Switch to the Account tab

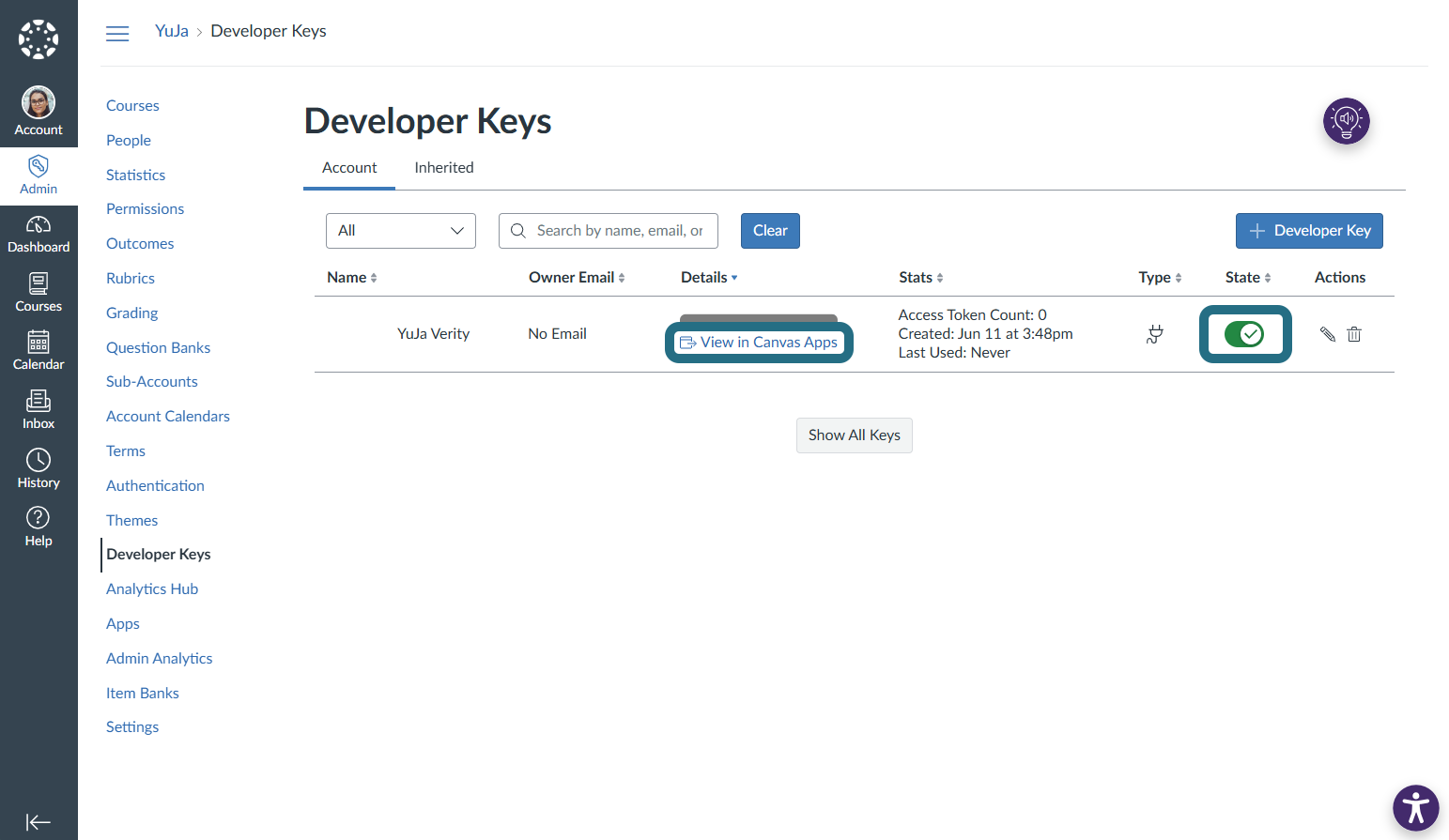coord(349,168)
